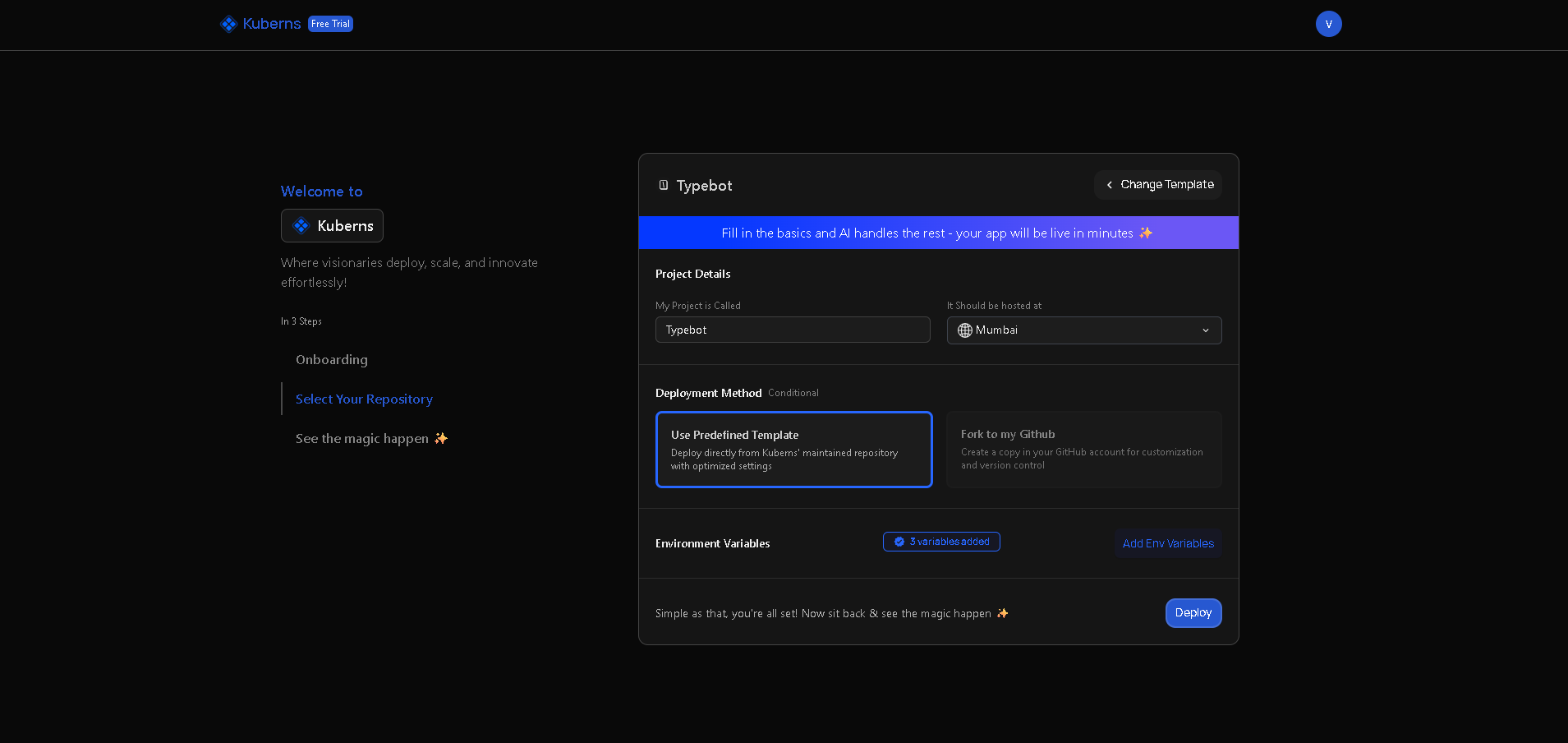Image resolution: width=1568 pixels, height=743 pixels.
Task: Select the Onboarding step in the sidebar
Action: pyautogui.click(x=331, y=359)
